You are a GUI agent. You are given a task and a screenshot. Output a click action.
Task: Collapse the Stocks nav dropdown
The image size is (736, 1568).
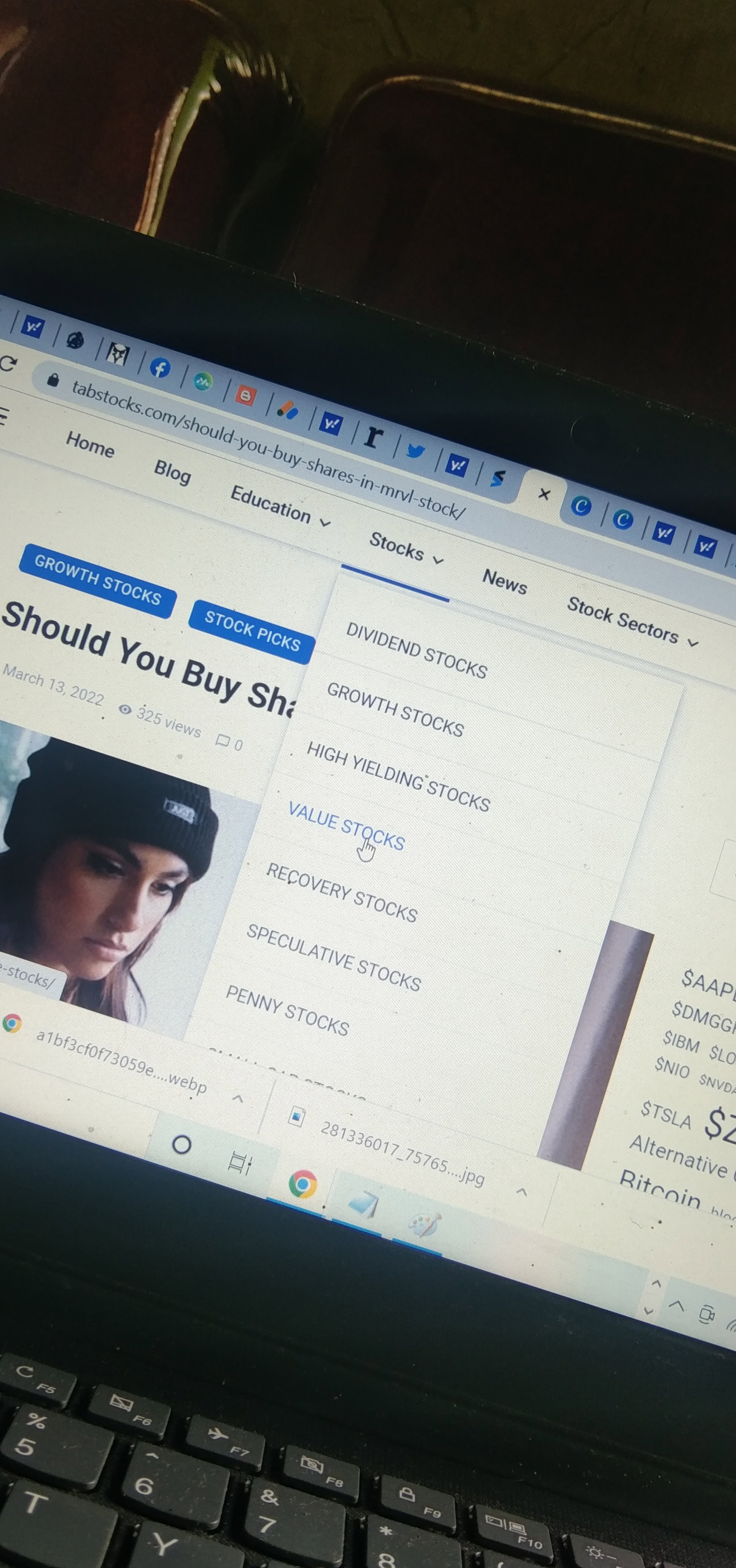click(406, 548)
